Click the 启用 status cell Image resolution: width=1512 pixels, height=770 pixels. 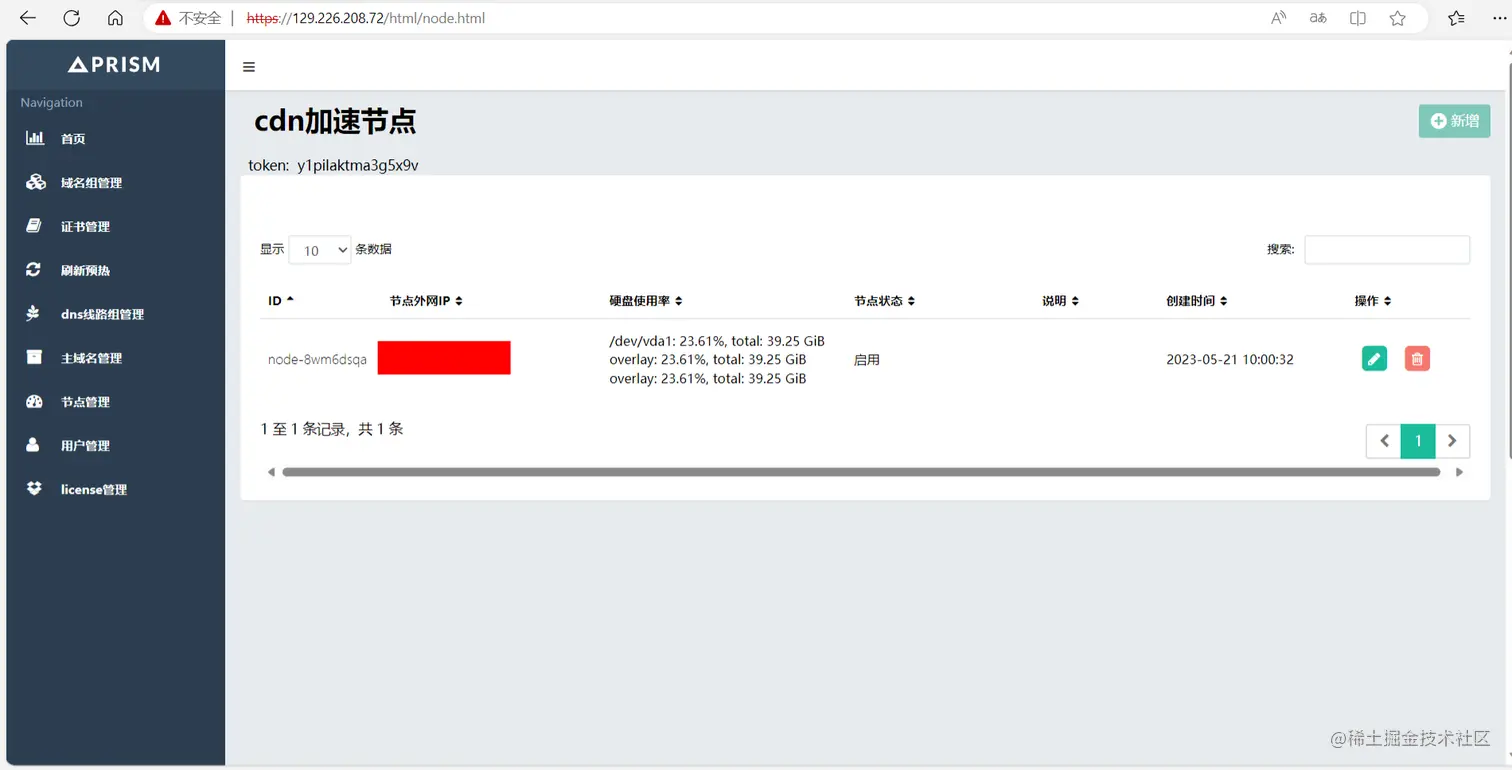click(866, 359)
